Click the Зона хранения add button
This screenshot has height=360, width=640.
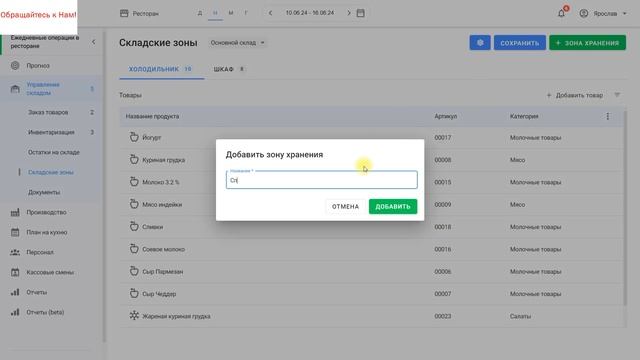tap(587, 42)
